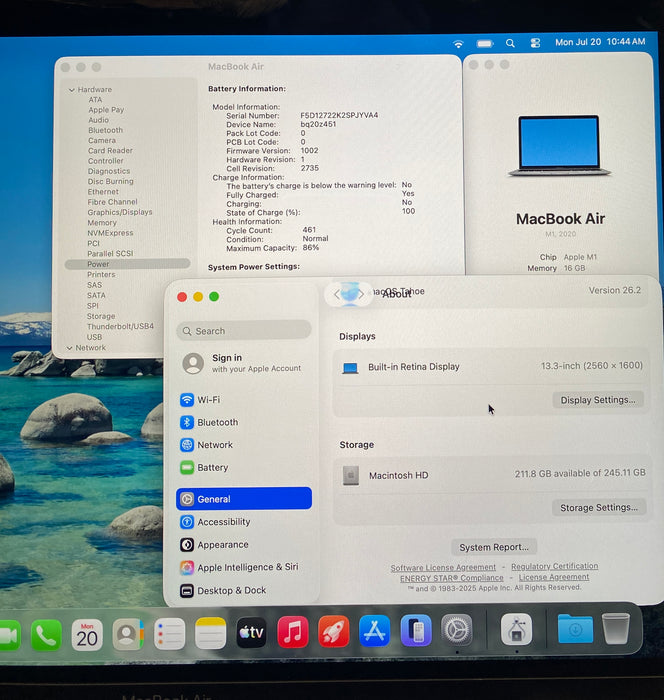Open the License Agreement link
Viewport: 664px width, 700px height.
(554, 577)
